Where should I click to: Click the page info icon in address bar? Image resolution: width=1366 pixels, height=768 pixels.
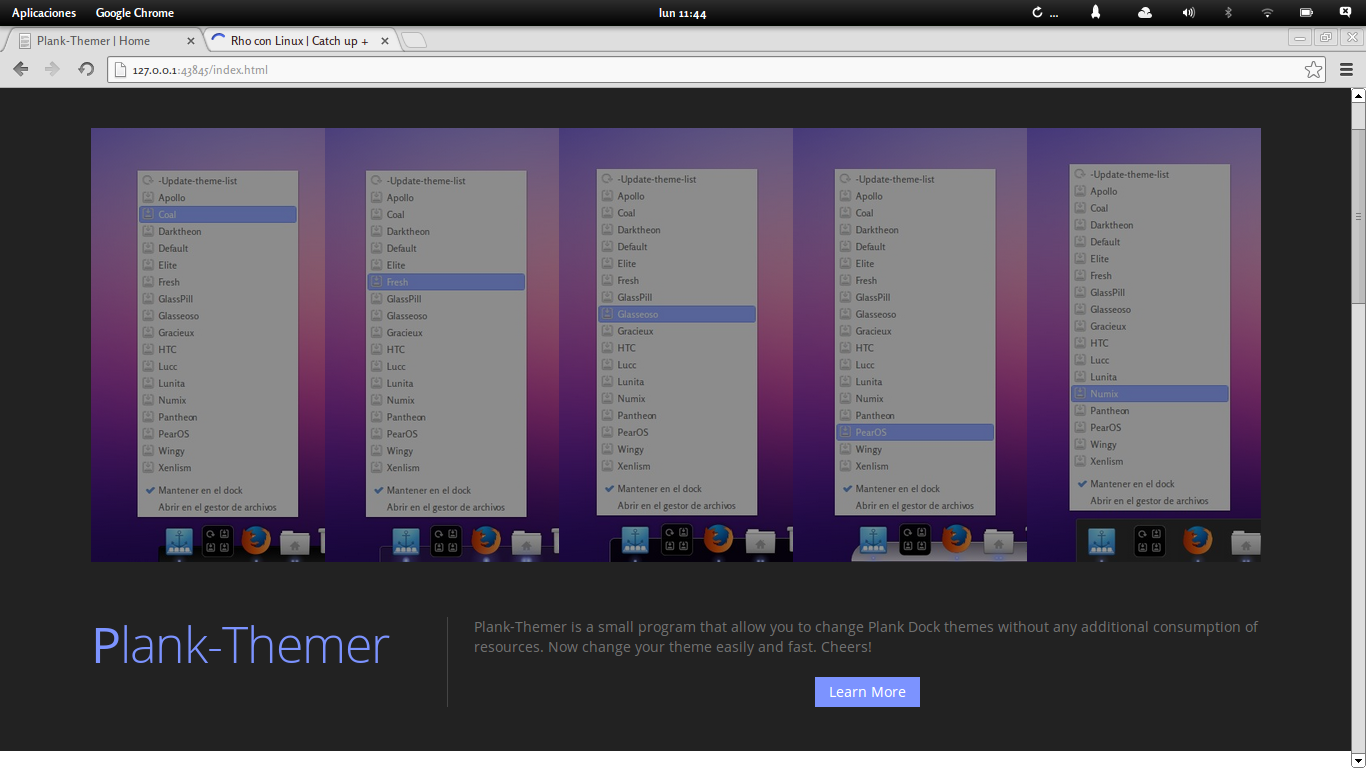tap(121, 70)
